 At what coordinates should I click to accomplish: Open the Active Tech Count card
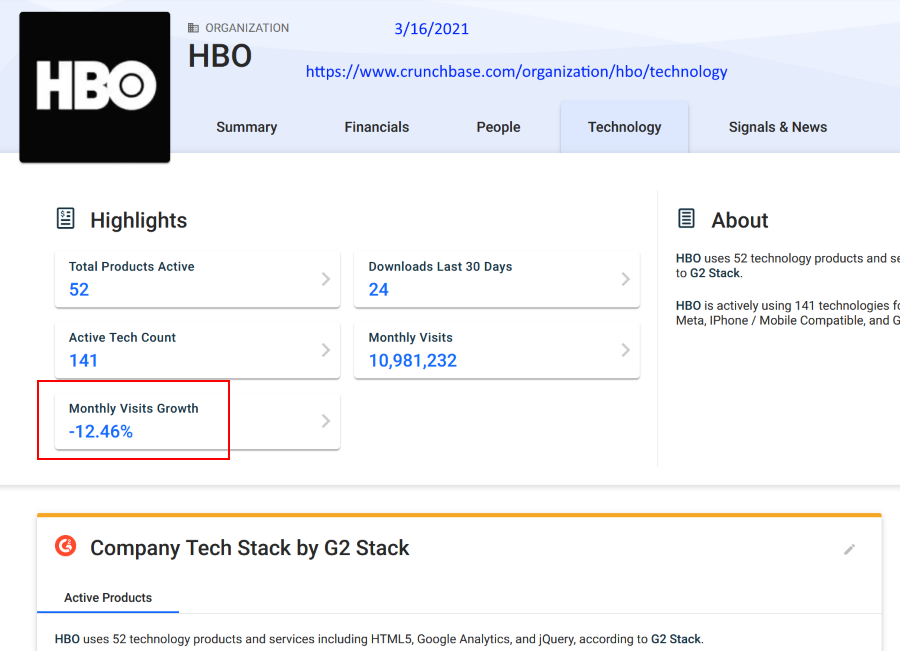point(197,350)
